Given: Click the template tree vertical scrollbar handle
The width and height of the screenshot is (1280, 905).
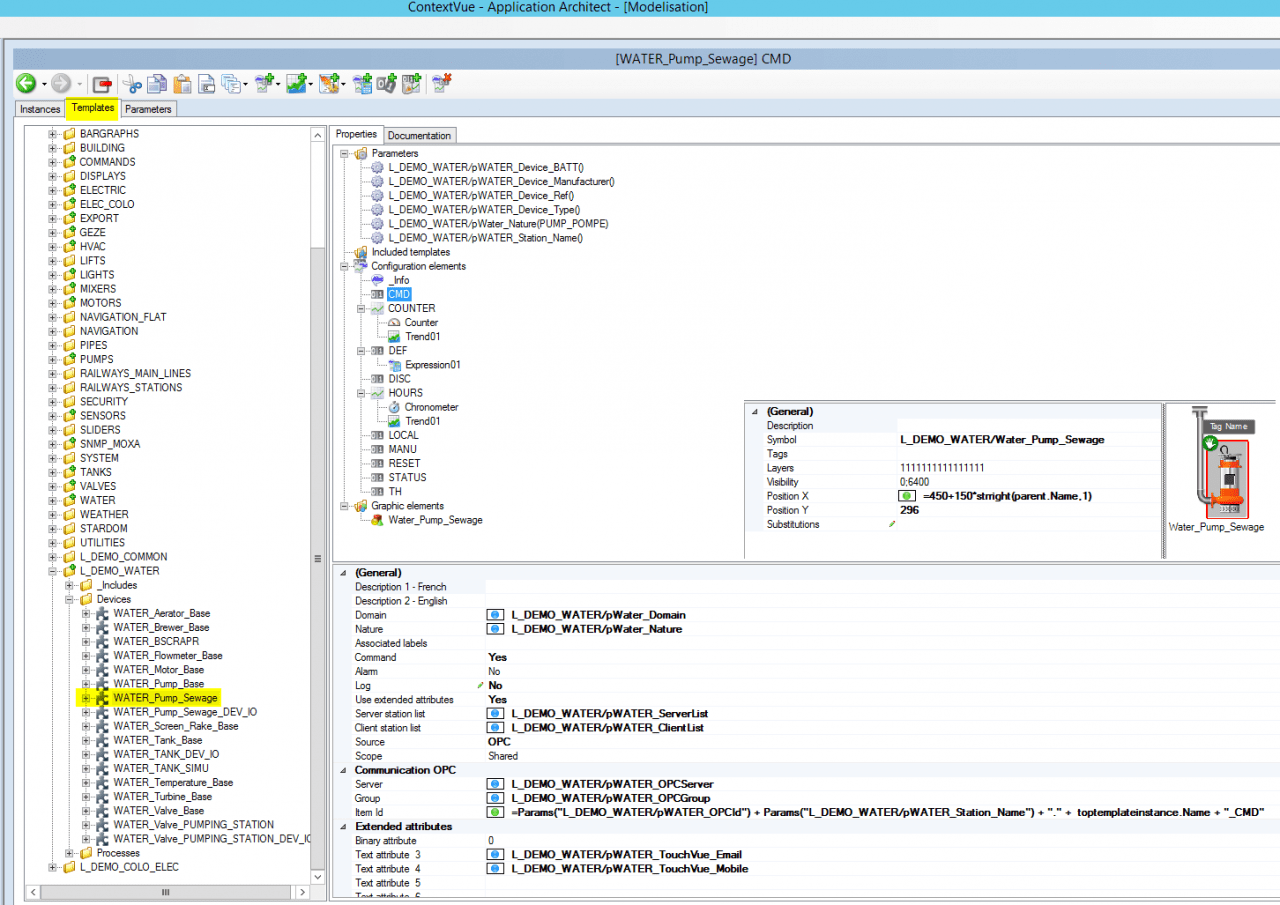Looking at the screenshot, I should pyautogui.click(x=318, y=558).
